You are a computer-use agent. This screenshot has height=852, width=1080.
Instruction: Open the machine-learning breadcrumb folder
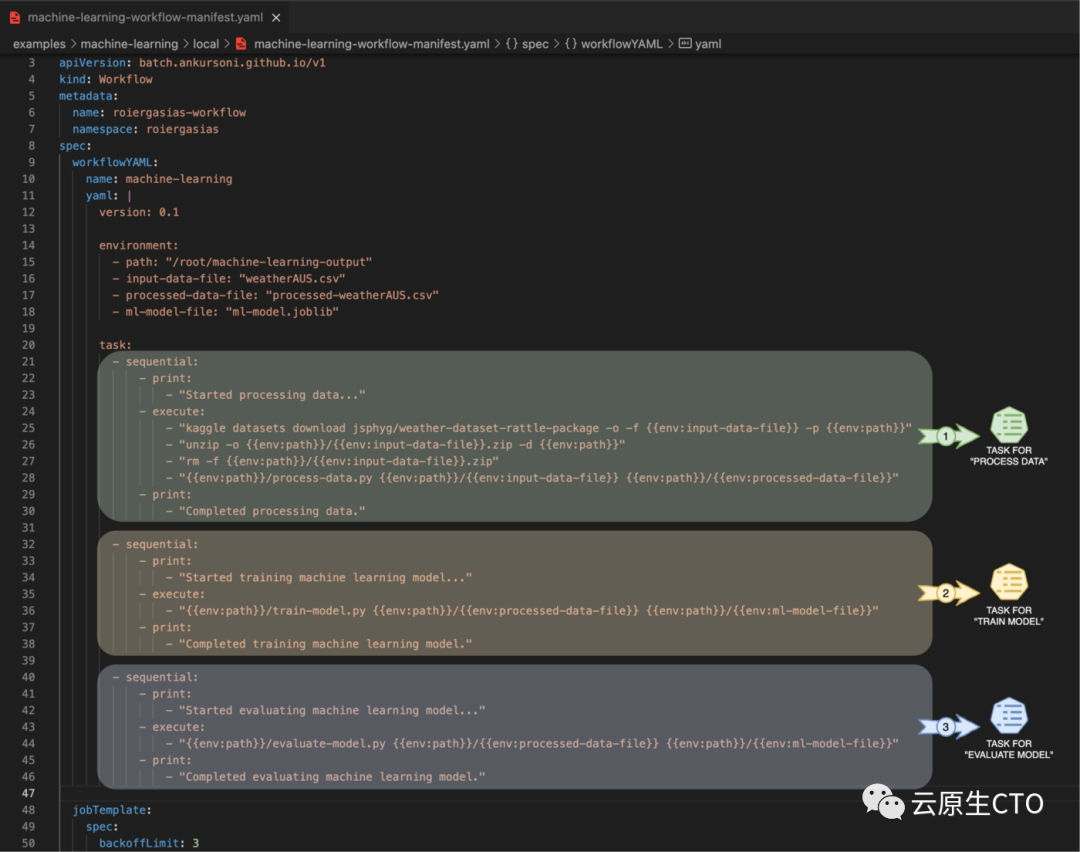click(129, 44)
